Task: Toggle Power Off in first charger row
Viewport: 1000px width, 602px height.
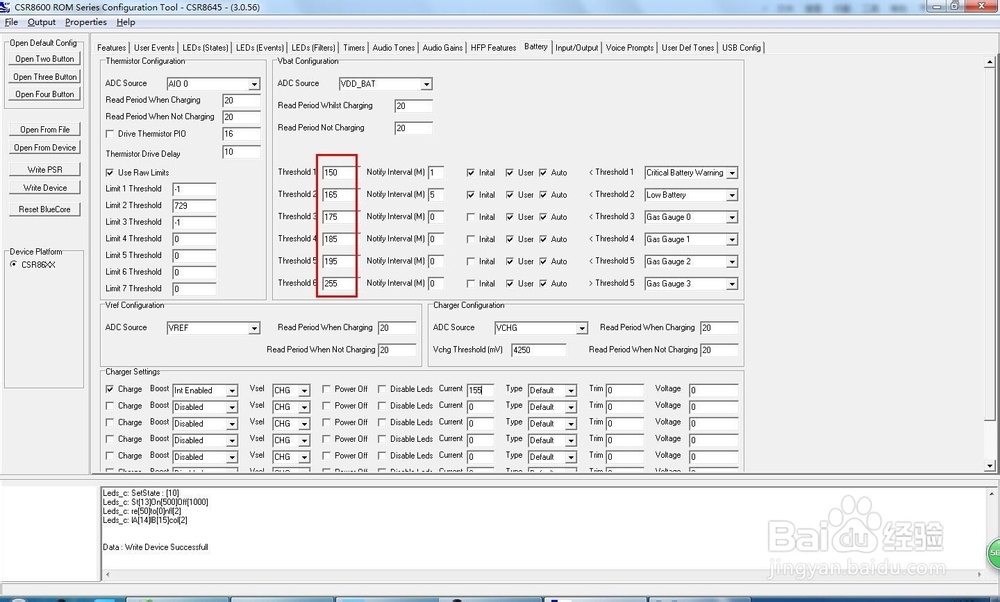Action: click(x=326, y=389)
